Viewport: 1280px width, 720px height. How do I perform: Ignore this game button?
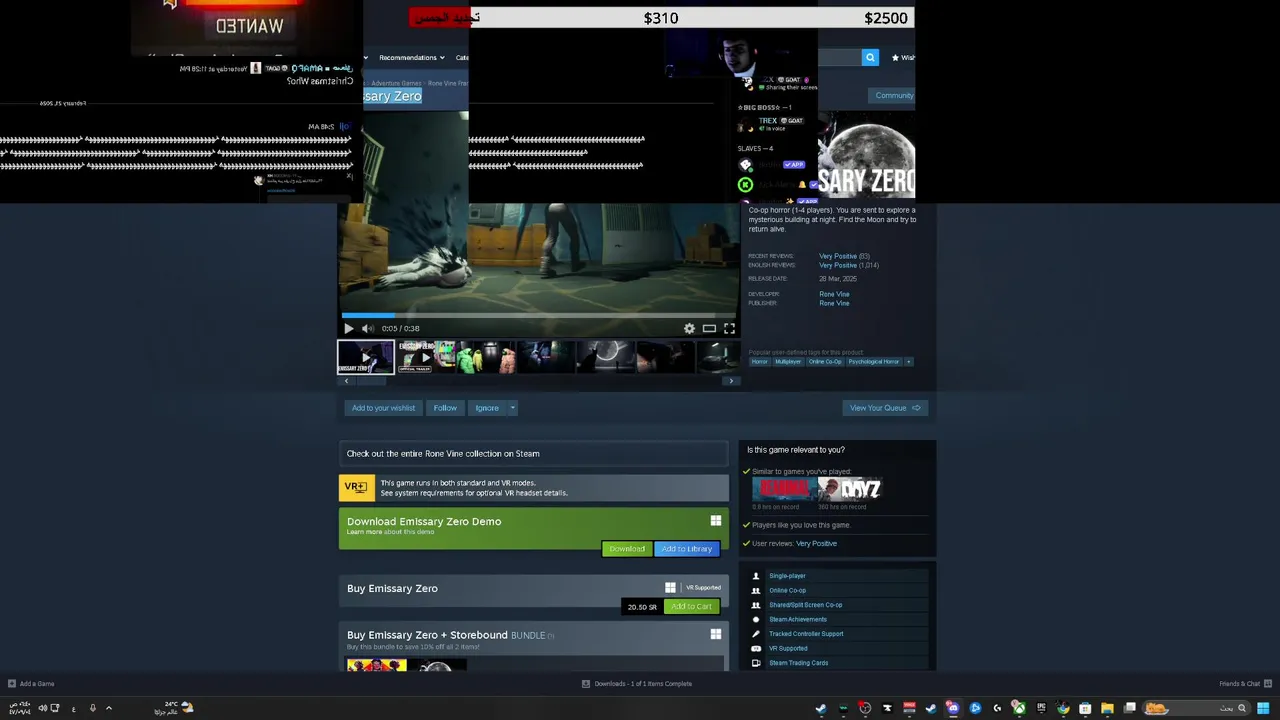pos(487,408)
